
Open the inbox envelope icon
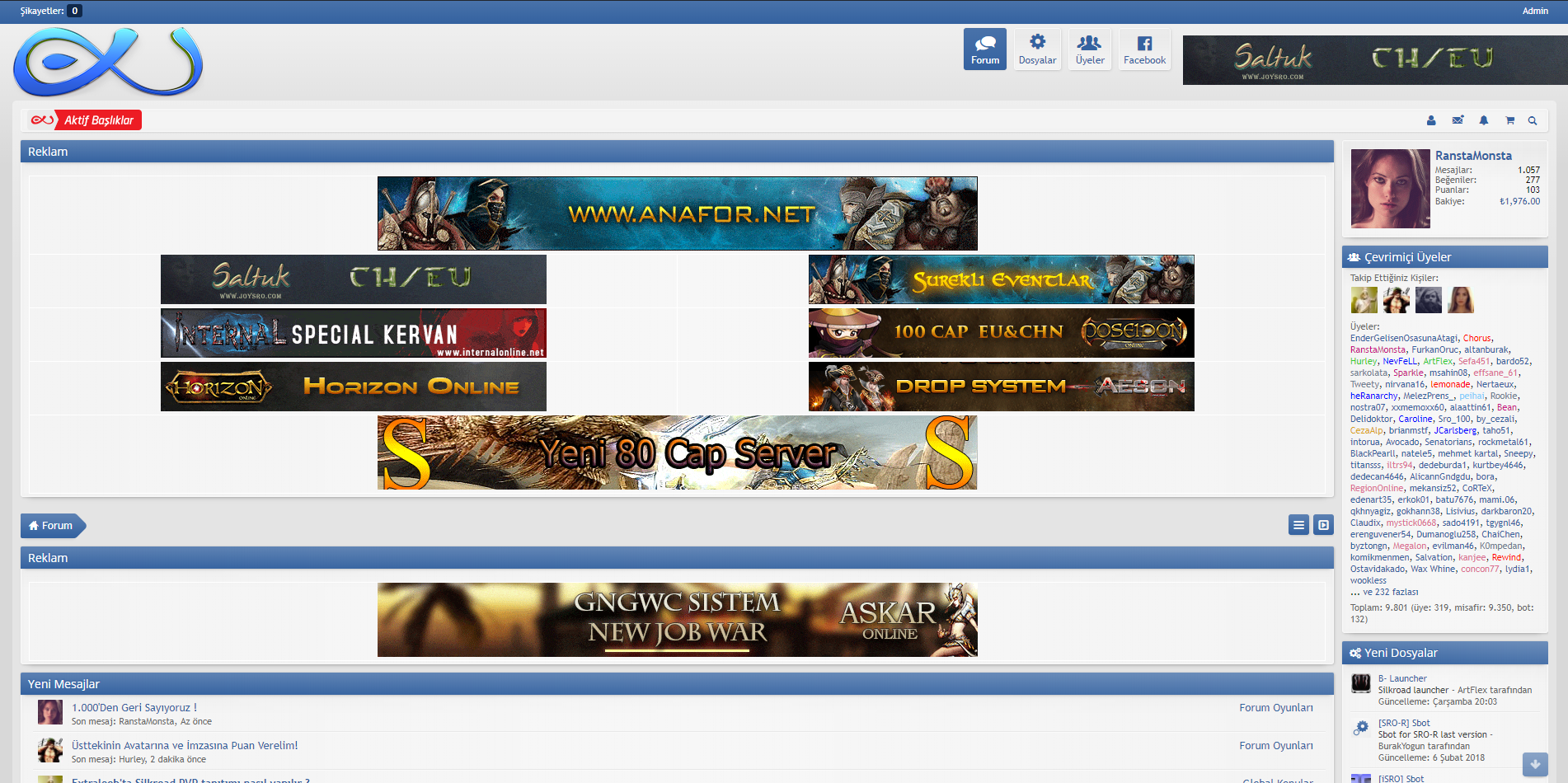point(1458,120)
